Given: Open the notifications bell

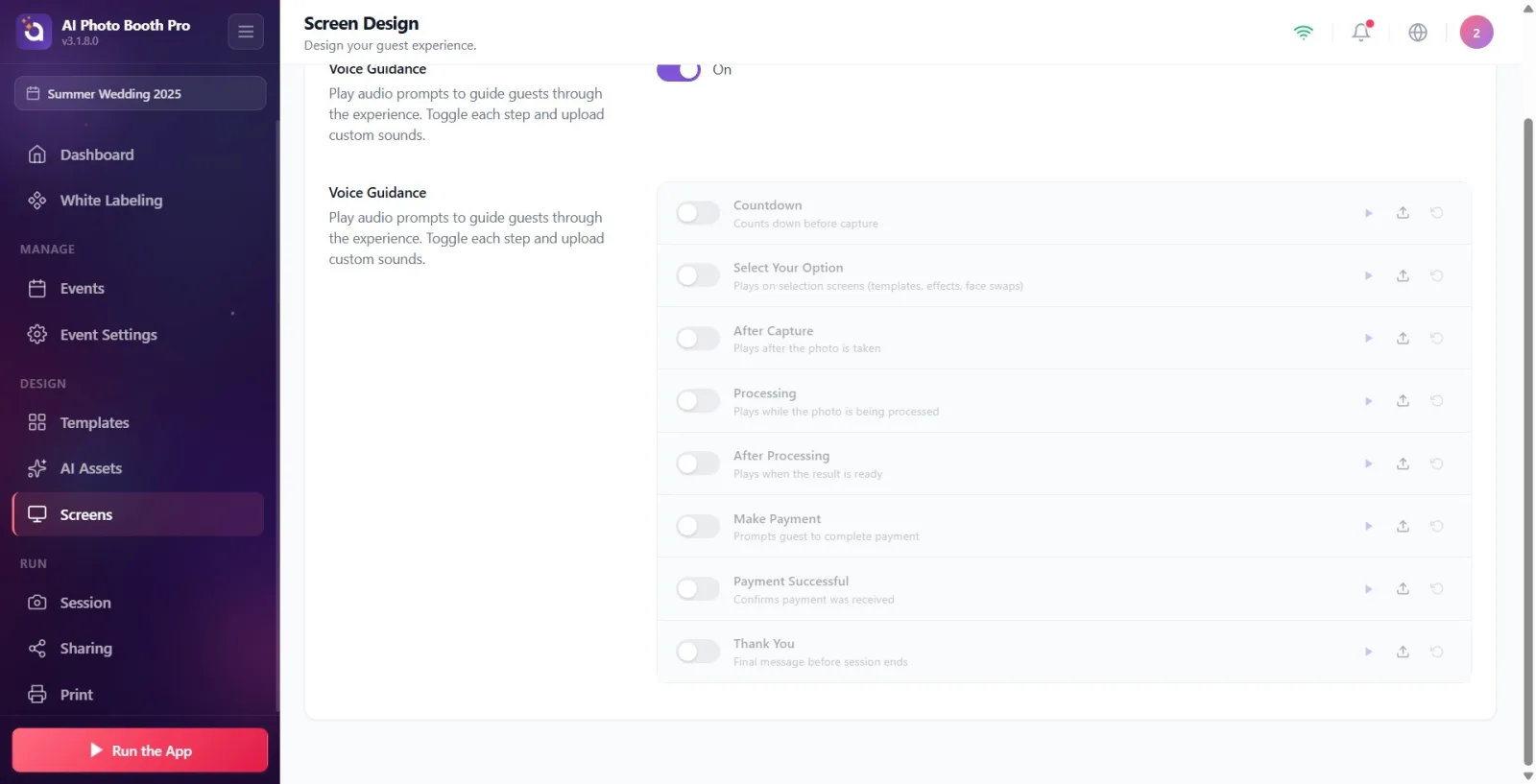Looking at the screenshot, I should pyautogui.click(x=1361, y=32).
